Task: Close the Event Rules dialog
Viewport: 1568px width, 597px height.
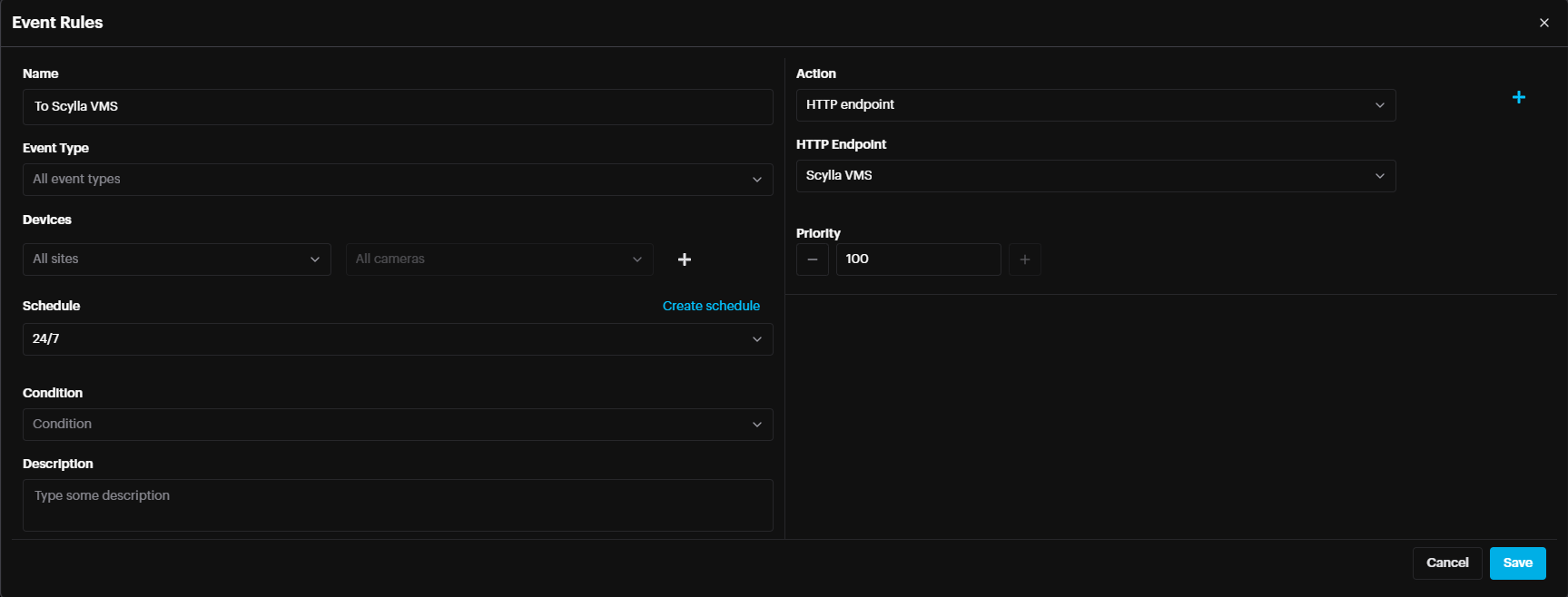Action: pyautogui.click(x=1543, y=23)
